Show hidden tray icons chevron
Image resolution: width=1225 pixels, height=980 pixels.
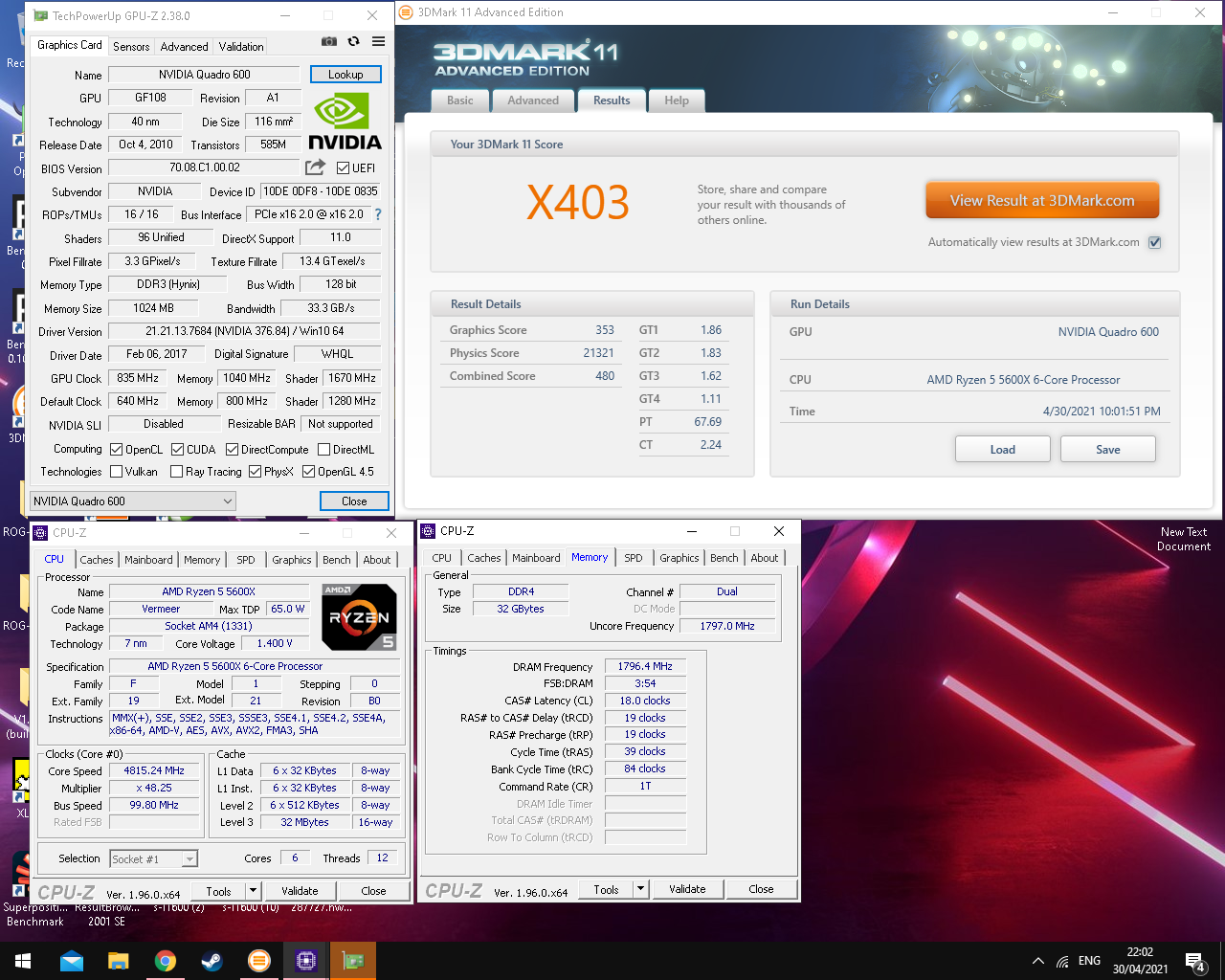point(1037,962)
